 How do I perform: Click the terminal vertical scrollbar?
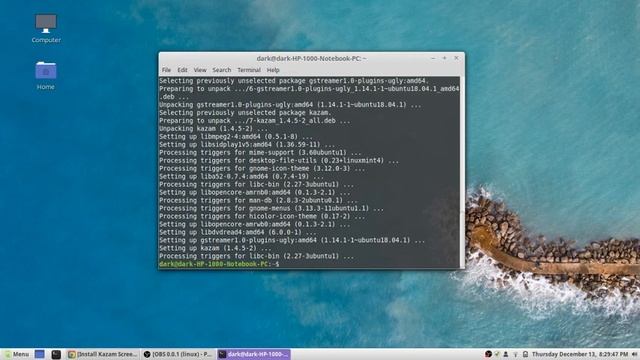click(x=462, y=172)
